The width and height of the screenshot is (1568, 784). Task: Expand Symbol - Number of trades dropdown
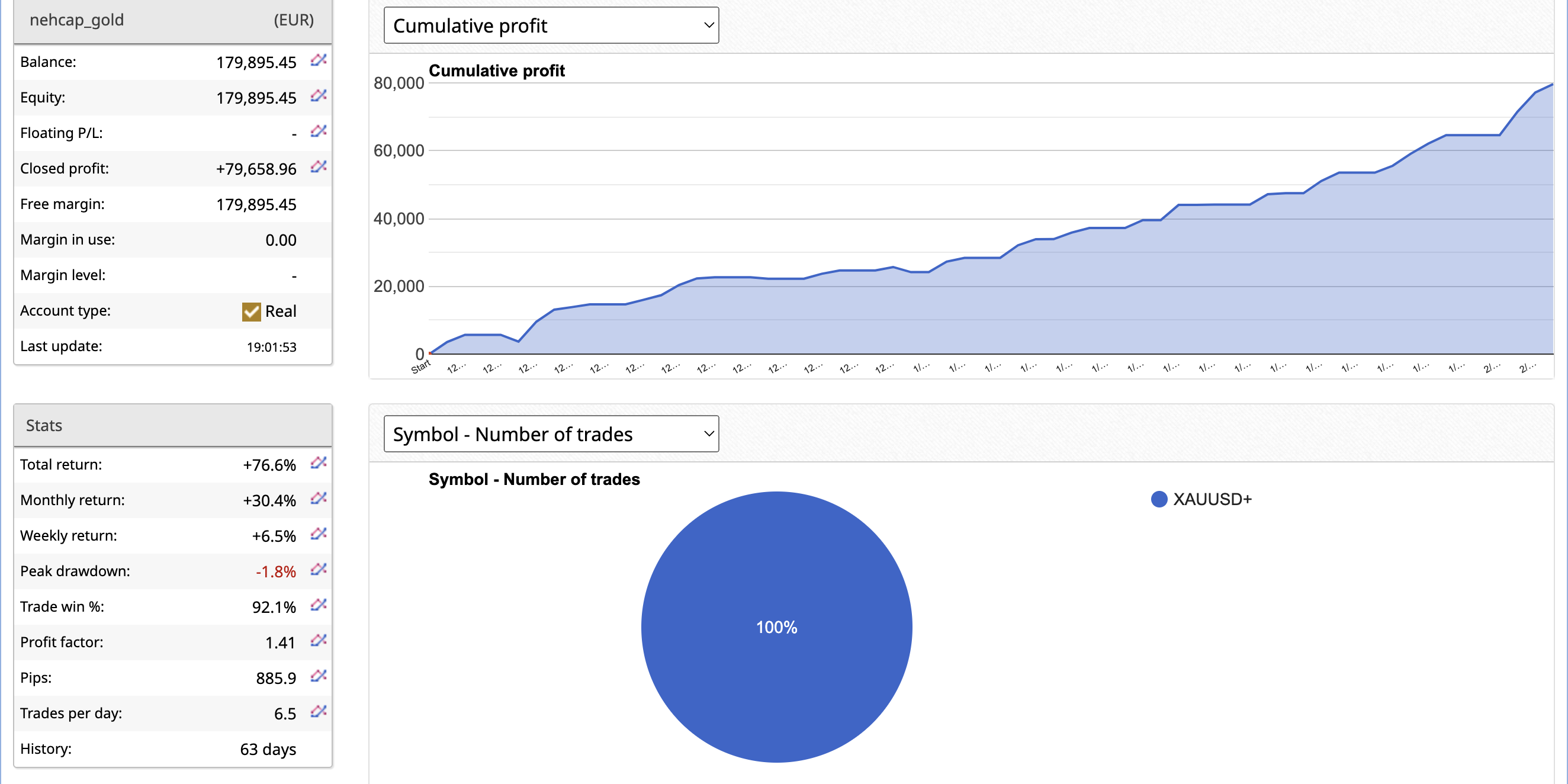point(551,434)
